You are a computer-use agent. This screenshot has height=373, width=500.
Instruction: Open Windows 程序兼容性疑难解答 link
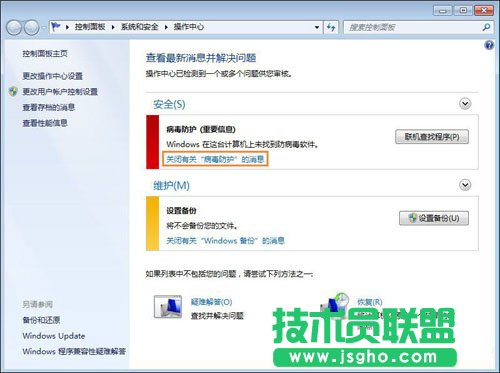coord(74,351)
